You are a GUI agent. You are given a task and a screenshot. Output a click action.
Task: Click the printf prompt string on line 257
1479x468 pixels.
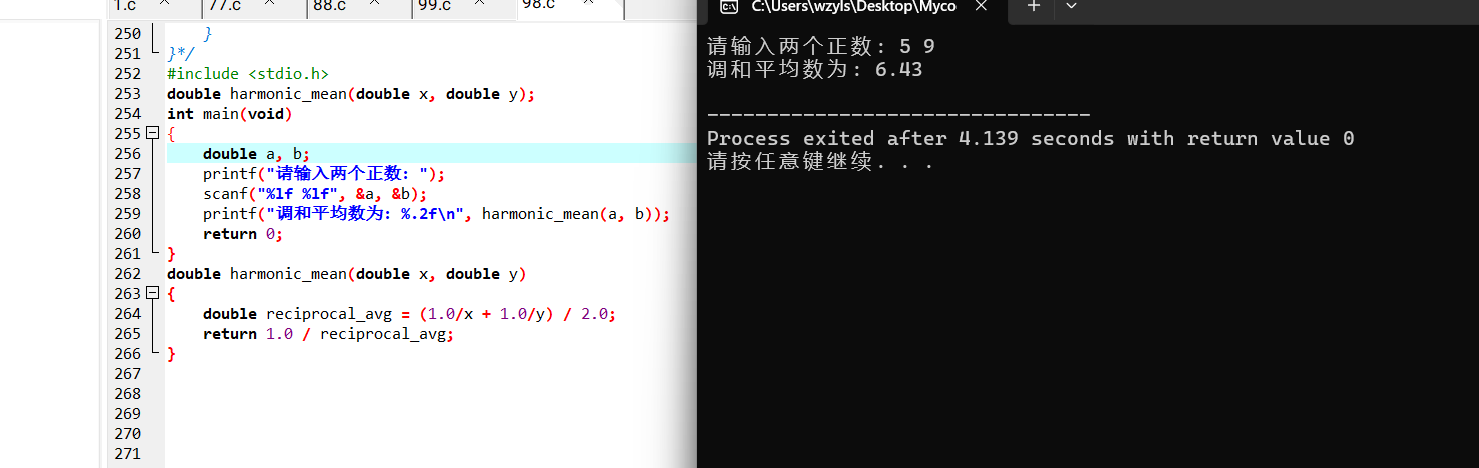point(347,174)
